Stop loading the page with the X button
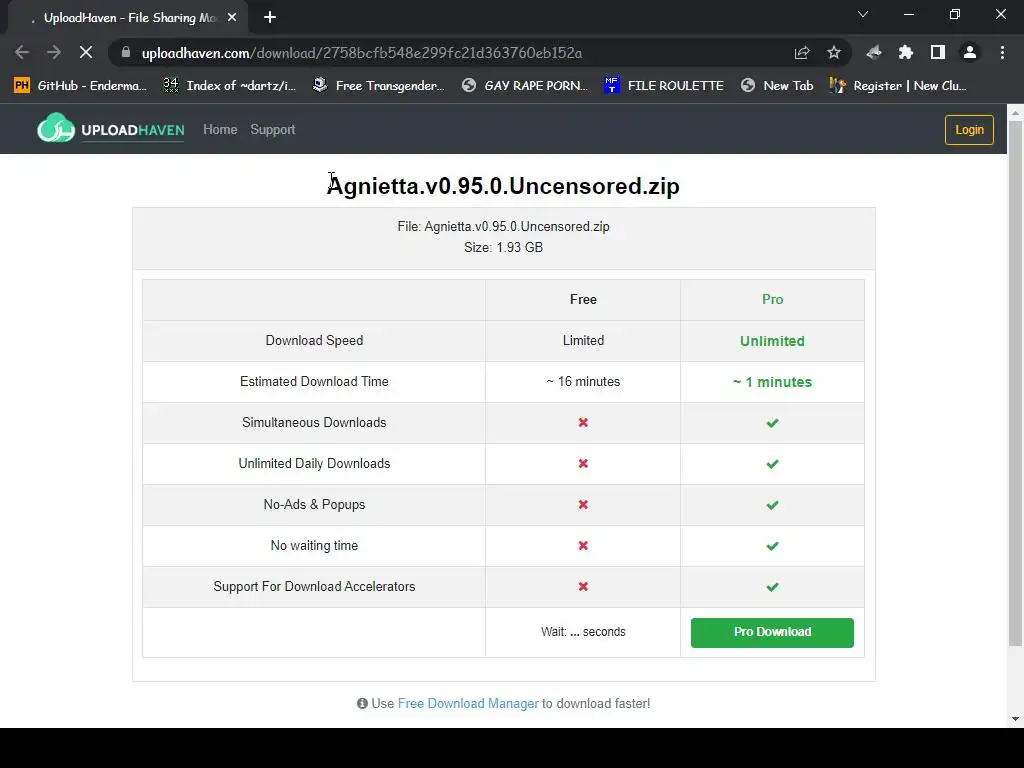 coord(86,52)
